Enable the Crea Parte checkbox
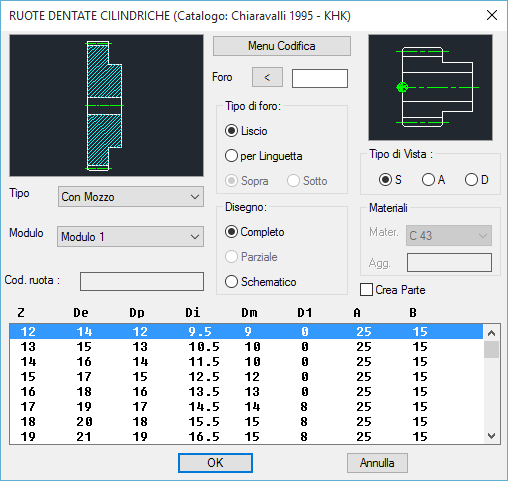This screenshot has height=481, width=508. click(393, 290)
